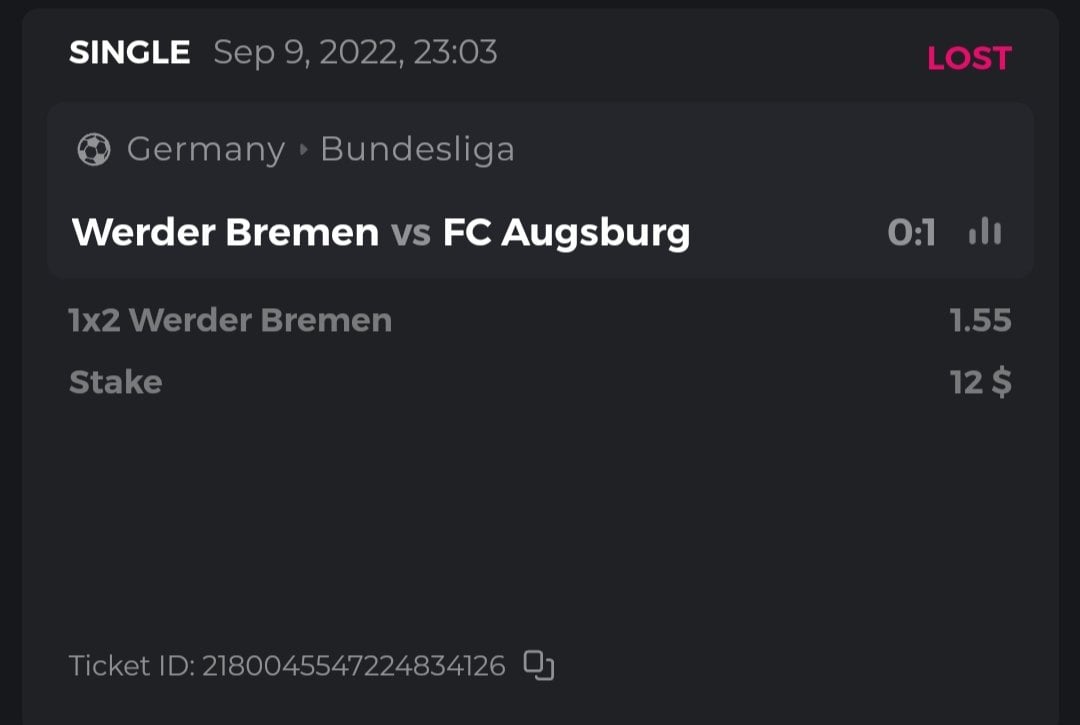1080x725 pixels.
Task: Click the arrow between Germany and Bundesliga
Action: [304, 150]
